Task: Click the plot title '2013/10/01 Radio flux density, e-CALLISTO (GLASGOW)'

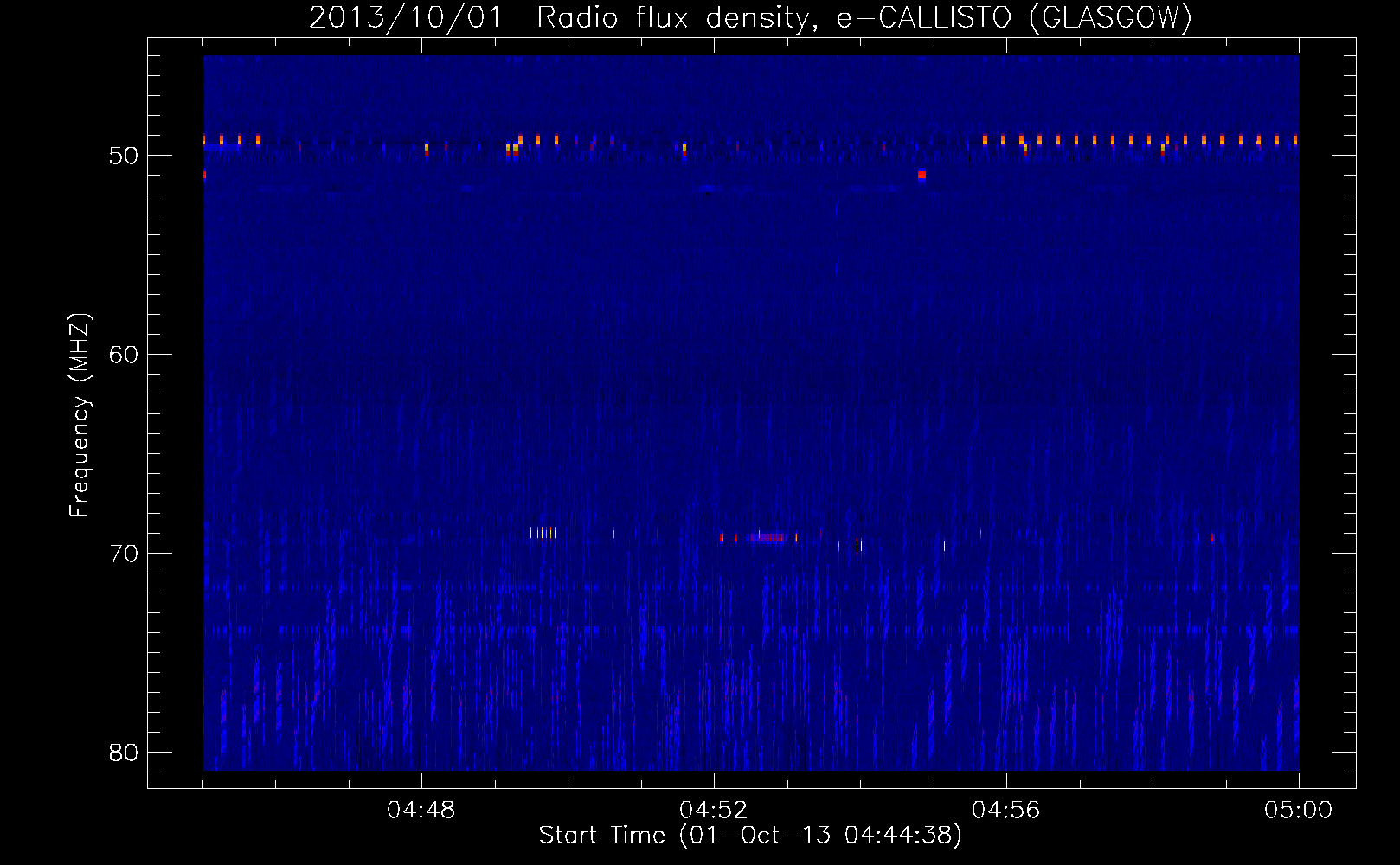Action: (x=750, y=17)
